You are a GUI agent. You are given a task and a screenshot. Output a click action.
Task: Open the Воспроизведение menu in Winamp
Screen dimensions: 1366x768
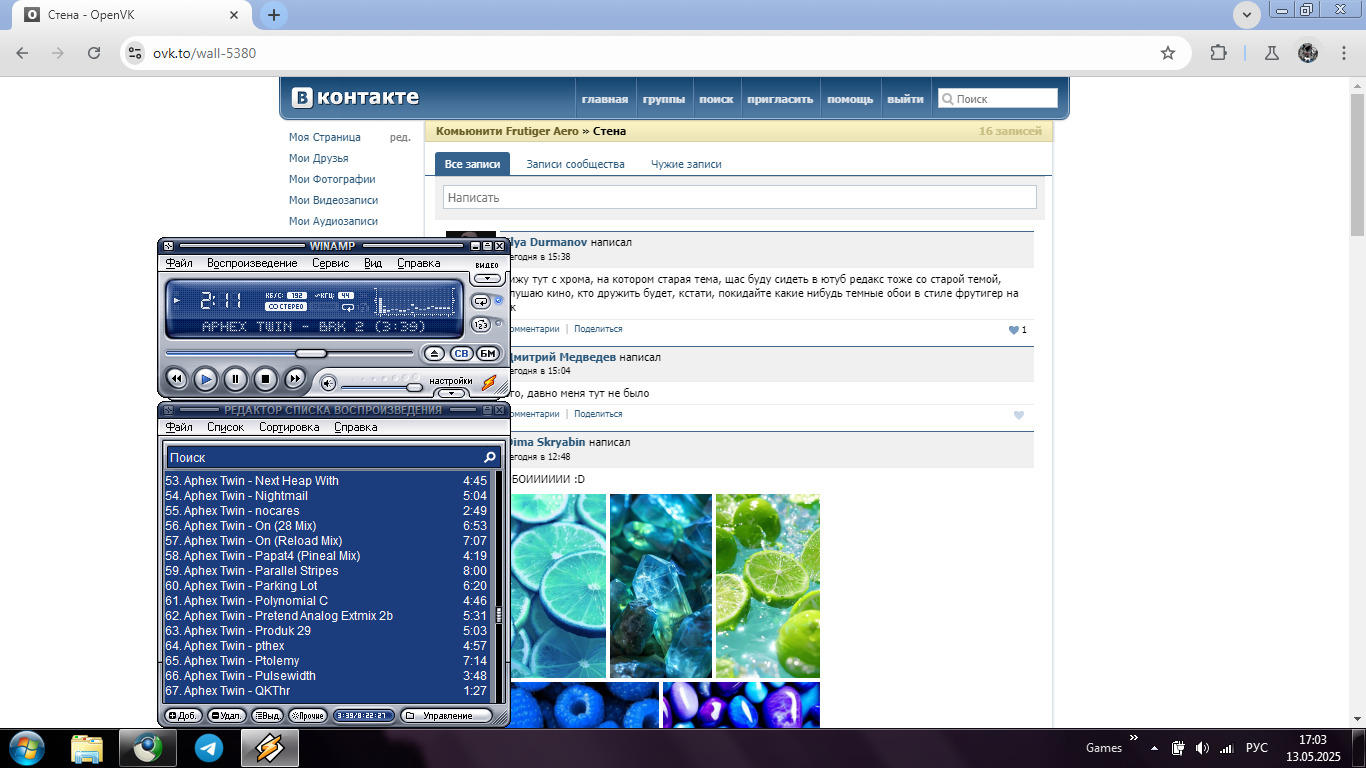252,263
